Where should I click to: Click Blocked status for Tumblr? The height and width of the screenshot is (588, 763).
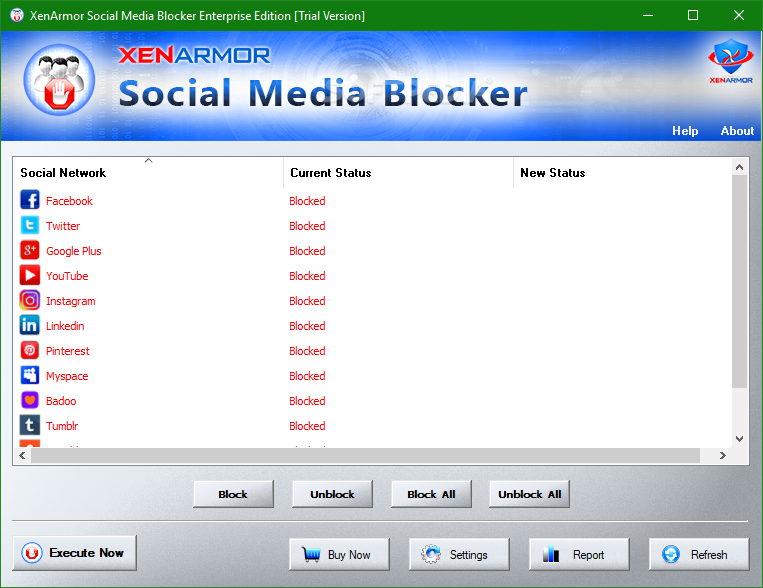[x=308, y=426]
